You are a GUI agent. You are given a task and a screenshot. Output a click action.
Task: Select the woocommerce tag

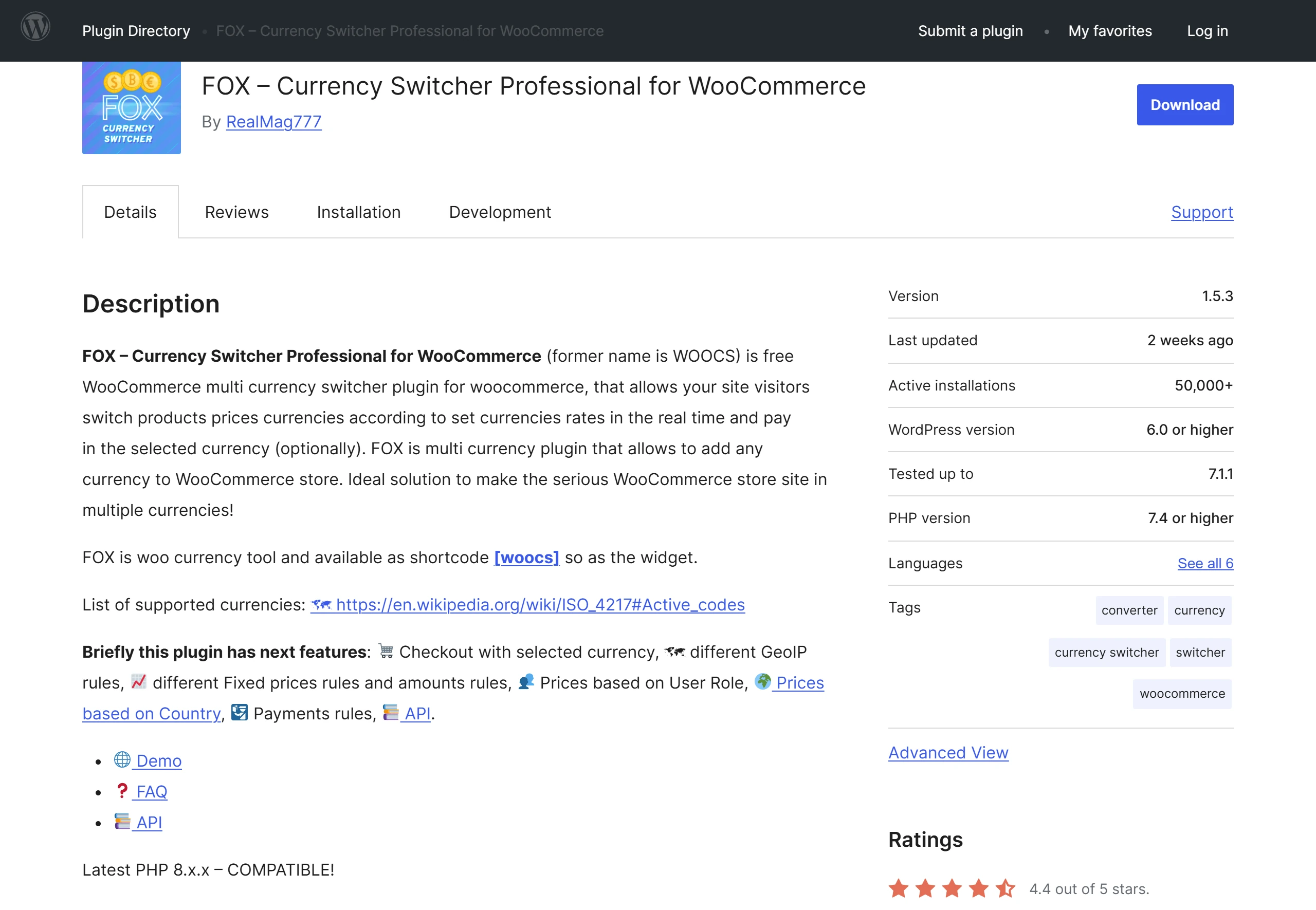click(1182, 693)
